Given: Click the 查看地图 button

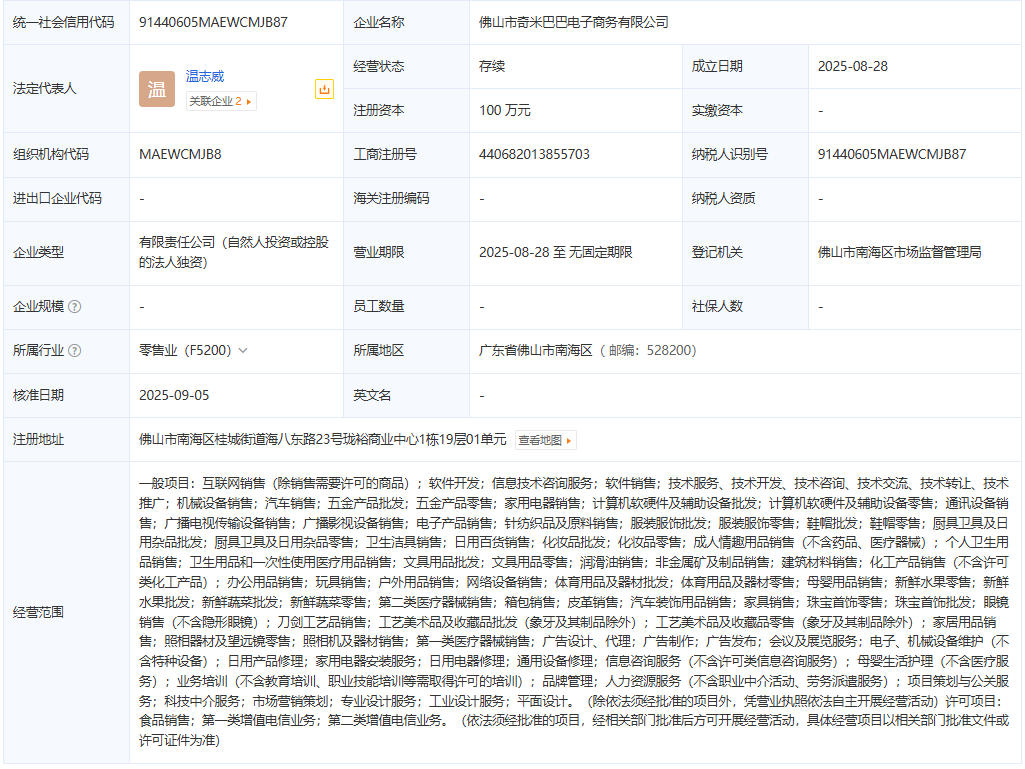Looking at the screenshot, I should pyautogui.click(x=546, y=440).
